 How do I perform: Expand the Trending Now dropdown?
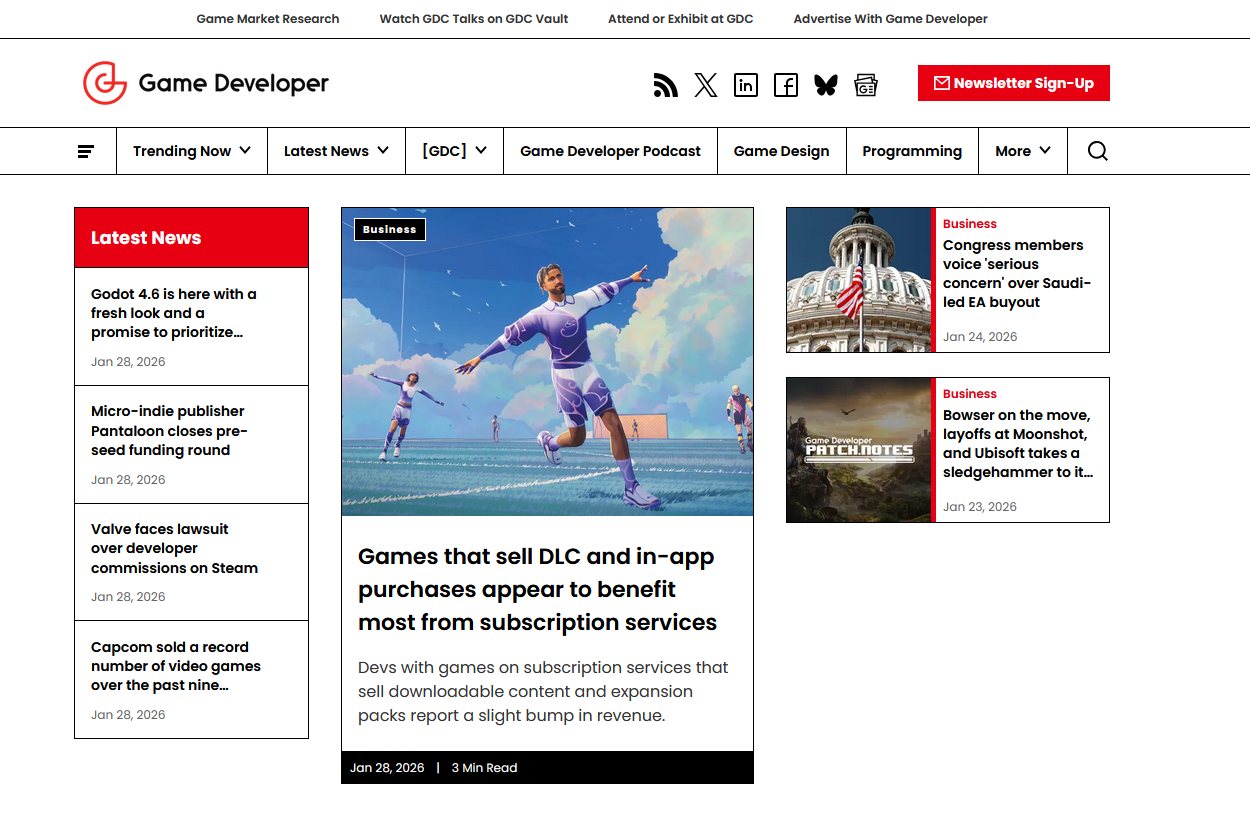coord(192,151)
